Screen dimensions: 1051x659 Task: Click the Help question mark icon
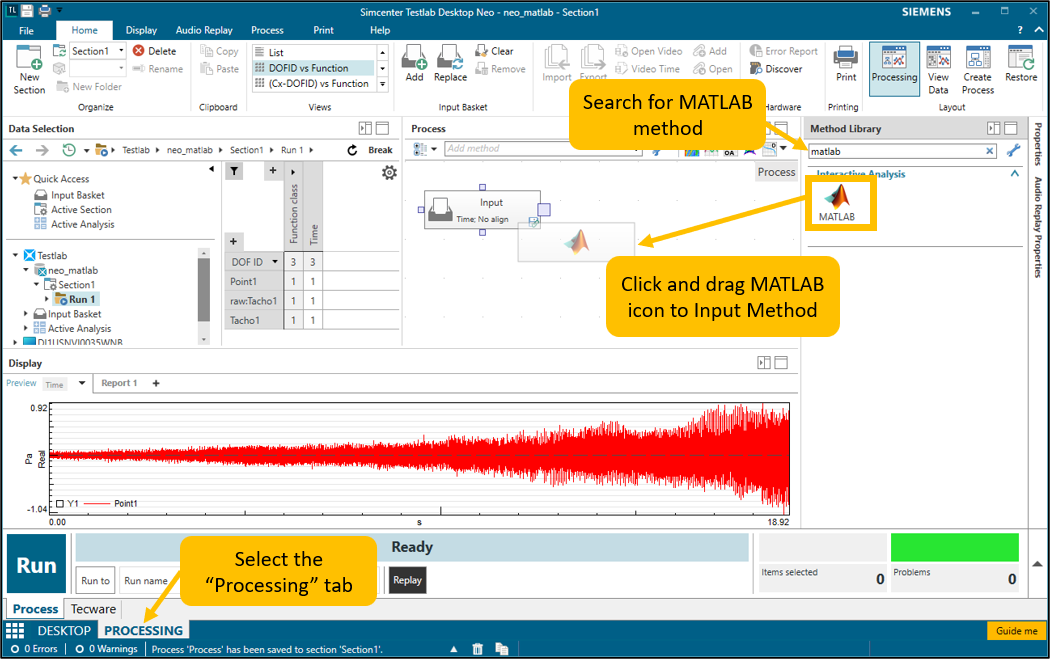pyautogui.click(x=1020, y=30)
